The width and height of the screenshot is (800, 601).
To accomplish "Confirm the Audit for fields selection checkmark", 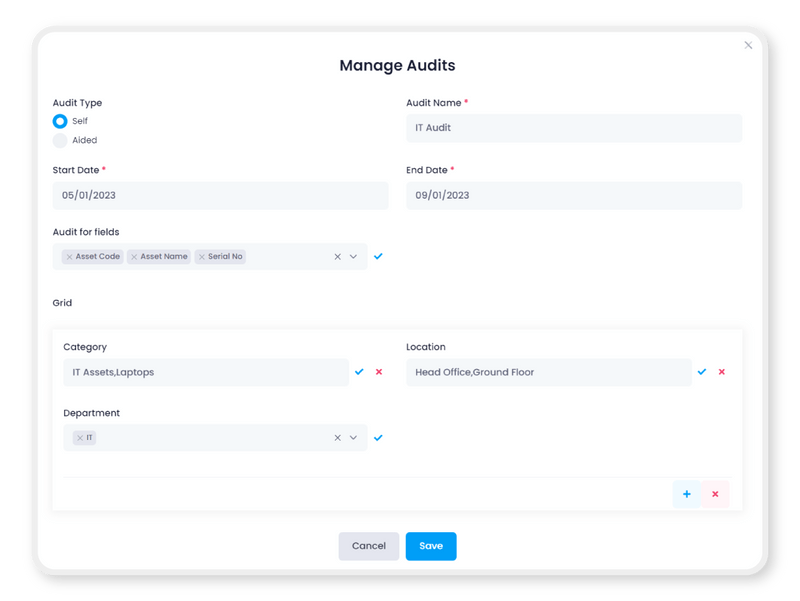I will [x=378, y=256].
